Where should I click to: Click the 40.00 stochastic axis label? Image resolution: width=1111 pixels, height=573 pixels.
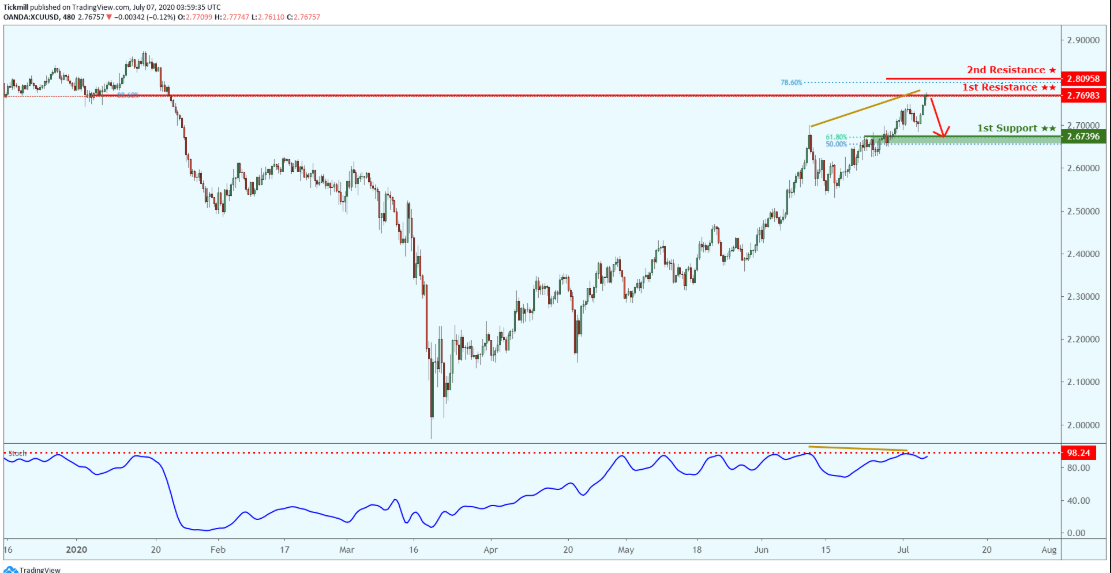pyautogui.click(x=1076, y=501)
